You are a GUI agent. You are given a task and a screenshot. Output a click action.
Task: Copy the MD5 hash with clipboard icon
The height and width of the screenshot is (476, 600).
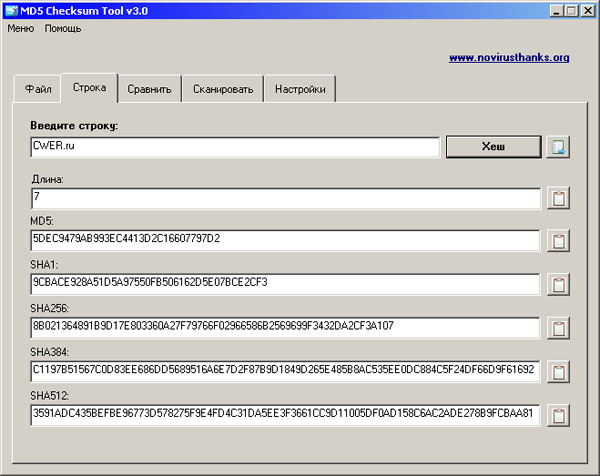pyautogui.click(x=558, y=241)
